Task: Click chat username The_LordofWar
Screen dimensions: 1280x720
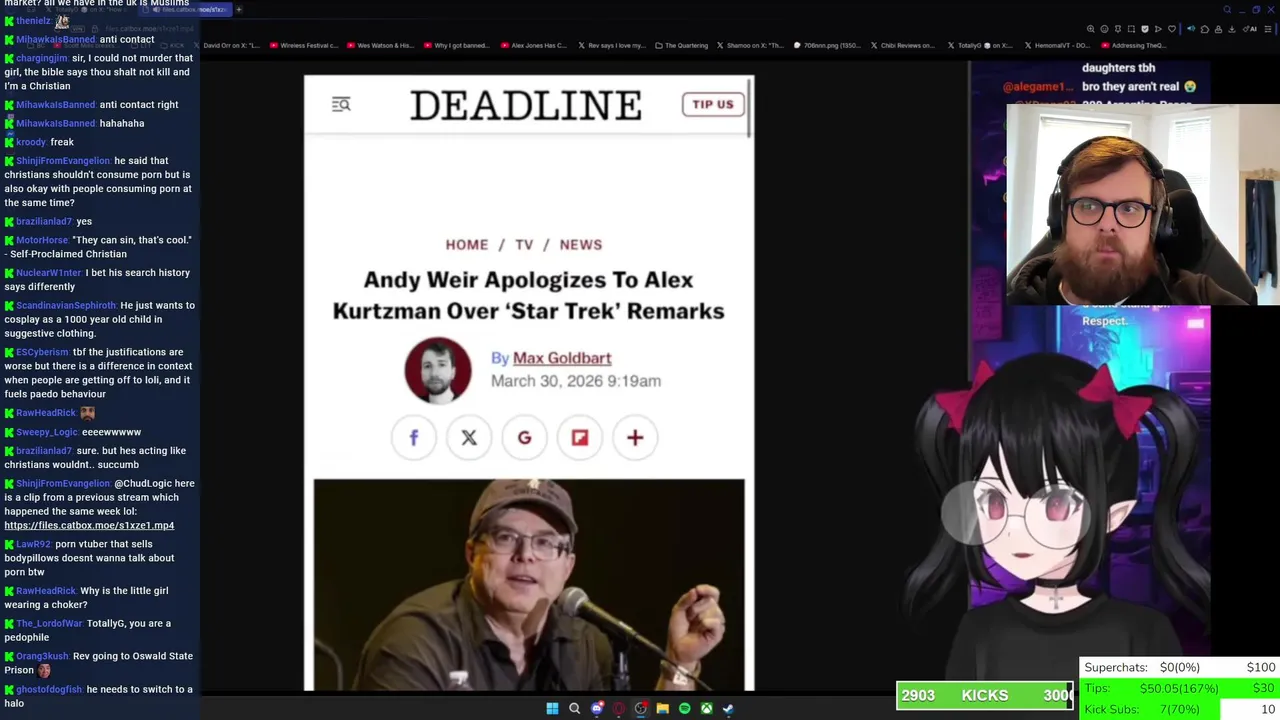Action: (x=50, y=623)
